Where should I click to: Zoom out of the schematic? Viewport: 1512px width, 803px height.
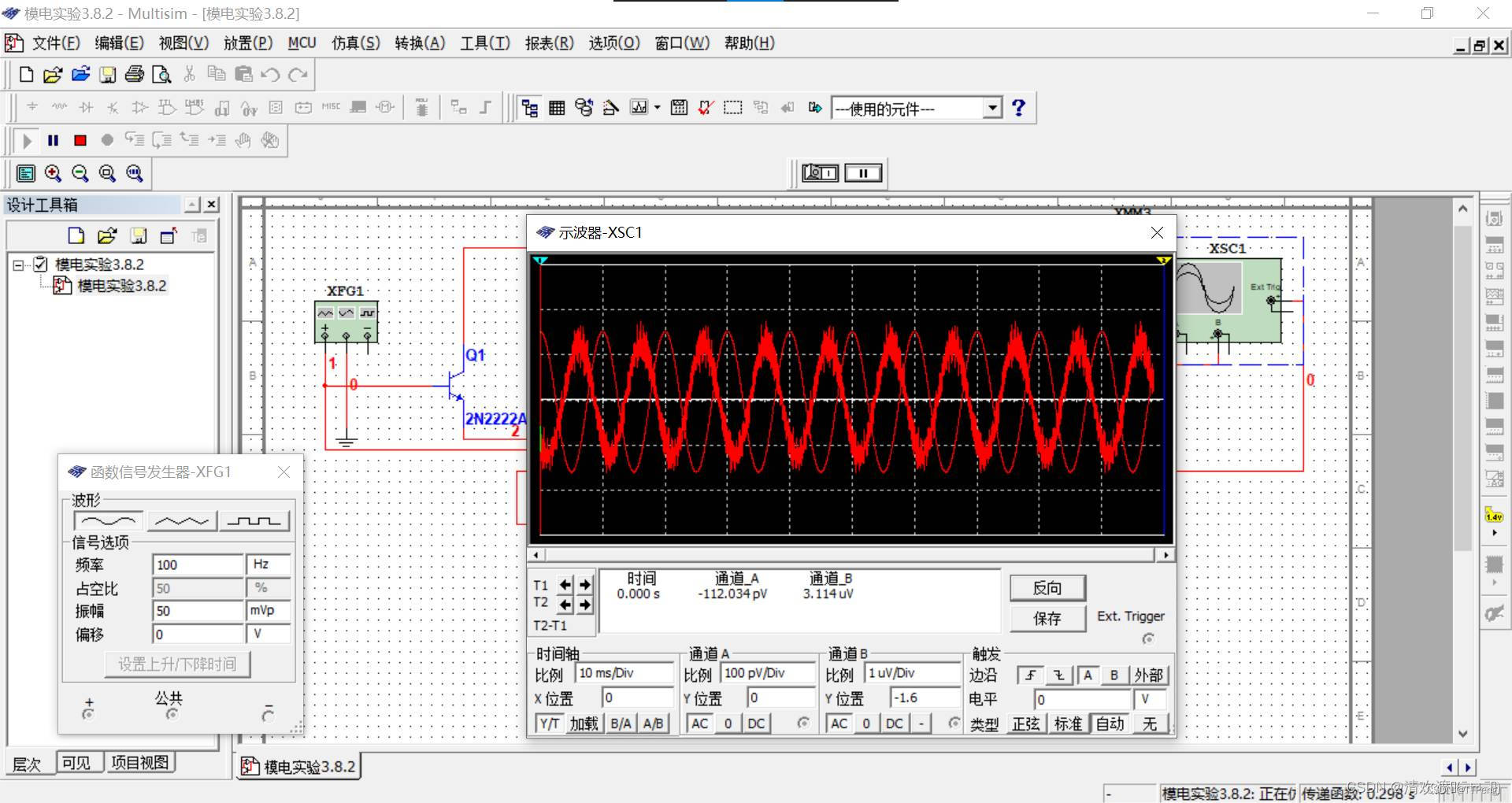[80, 173]
